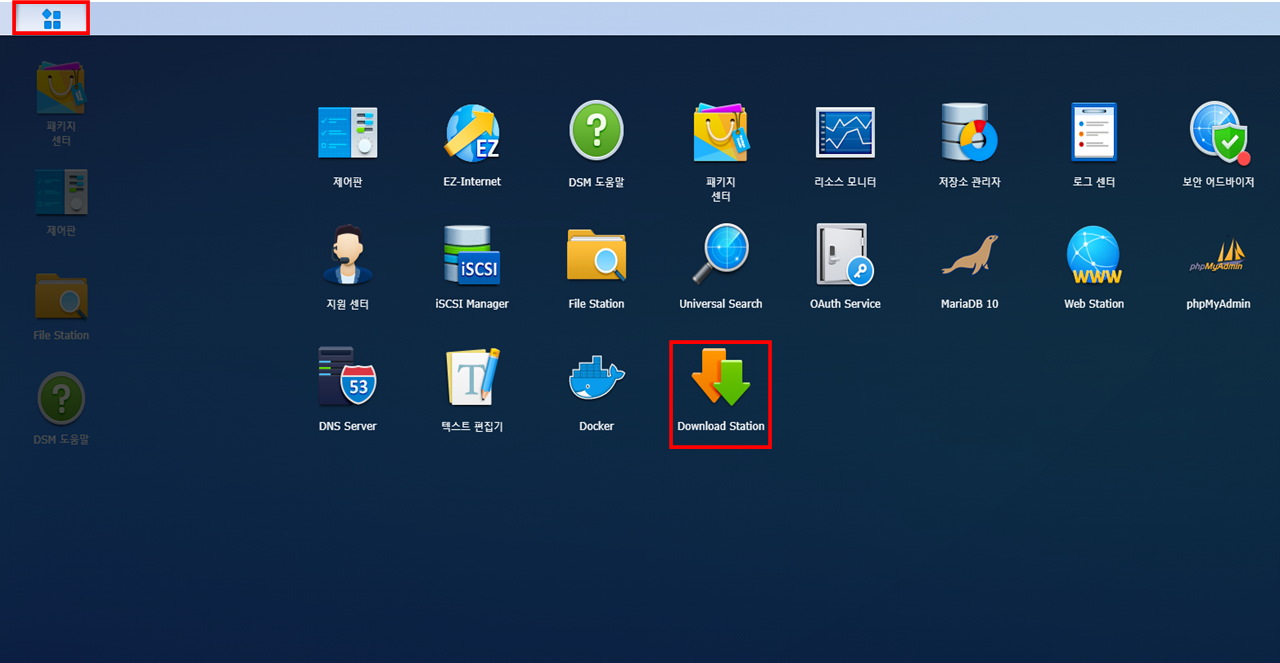Viewport: 1280px width, 663px height.
Task: Launch Web Station
Action: [x=1093, y=255]
